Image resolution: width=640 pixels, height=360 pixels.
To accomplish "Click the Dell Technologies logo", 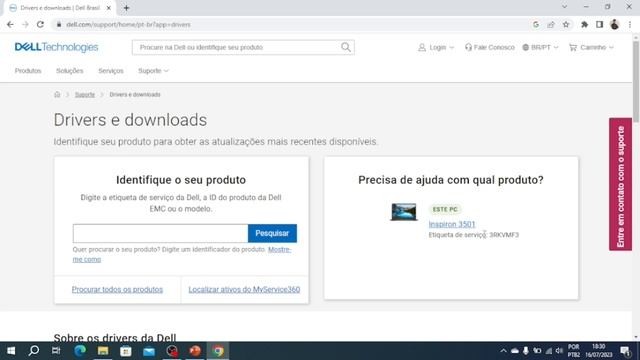I will [x=56, y=47].
